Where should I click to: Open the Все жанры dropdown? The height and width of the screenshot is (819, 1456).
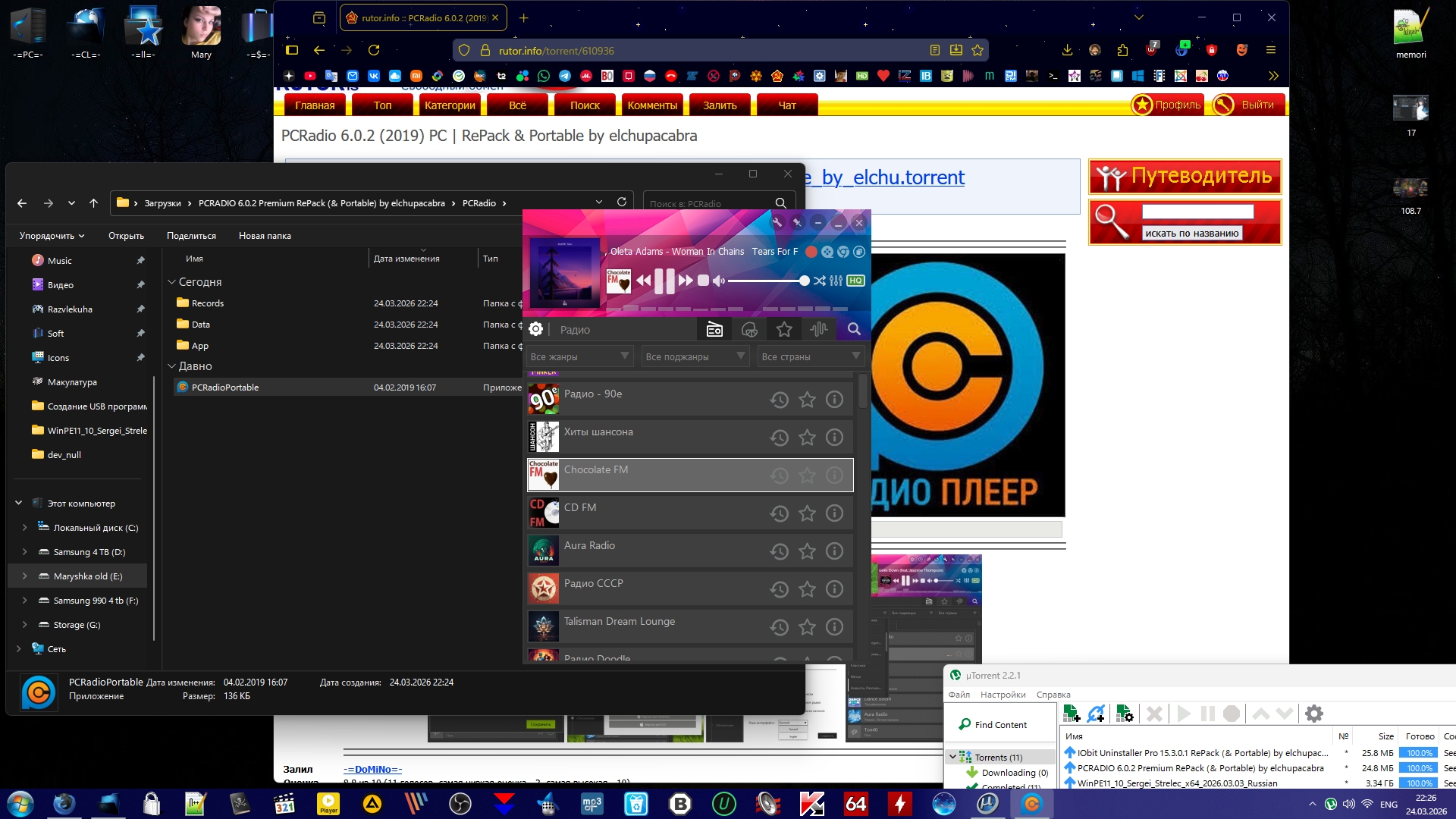pyautogui.click(x=580, y=356)
